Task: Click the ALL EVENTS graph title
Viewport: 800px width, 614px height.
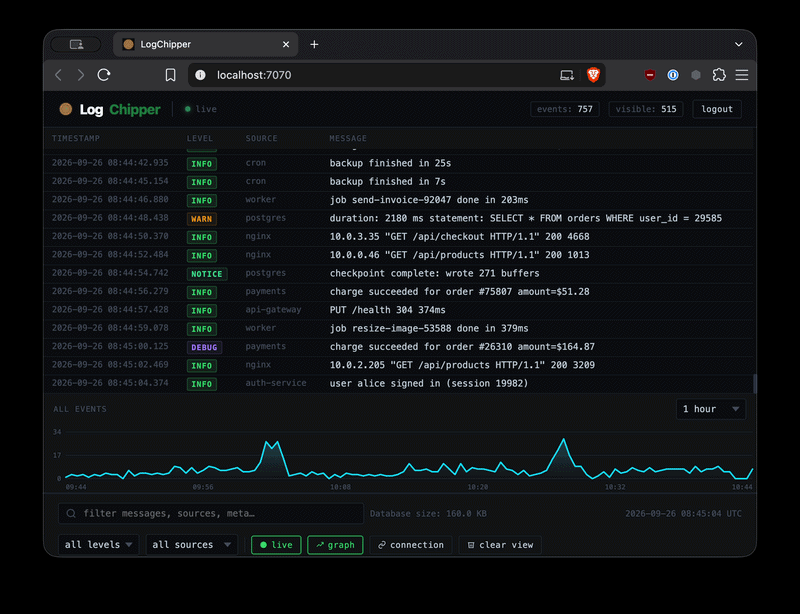Action: pos(80,409)
